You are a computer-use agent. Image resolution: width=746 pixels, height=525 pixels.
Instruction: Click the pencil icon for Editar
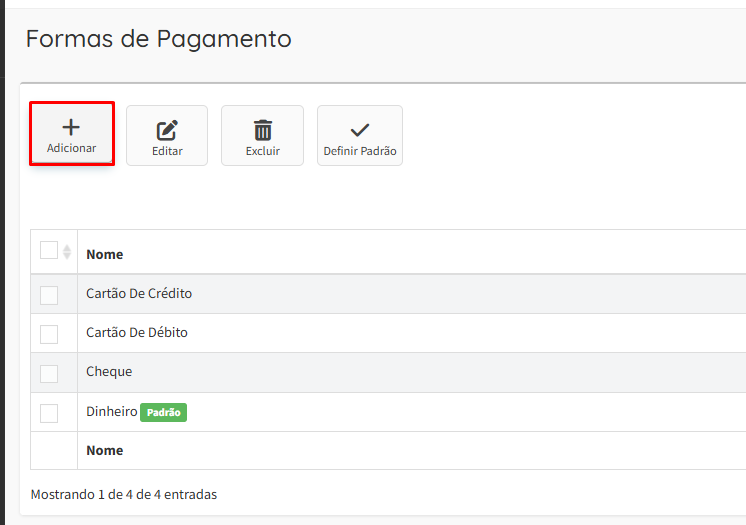tap(167, 130)
